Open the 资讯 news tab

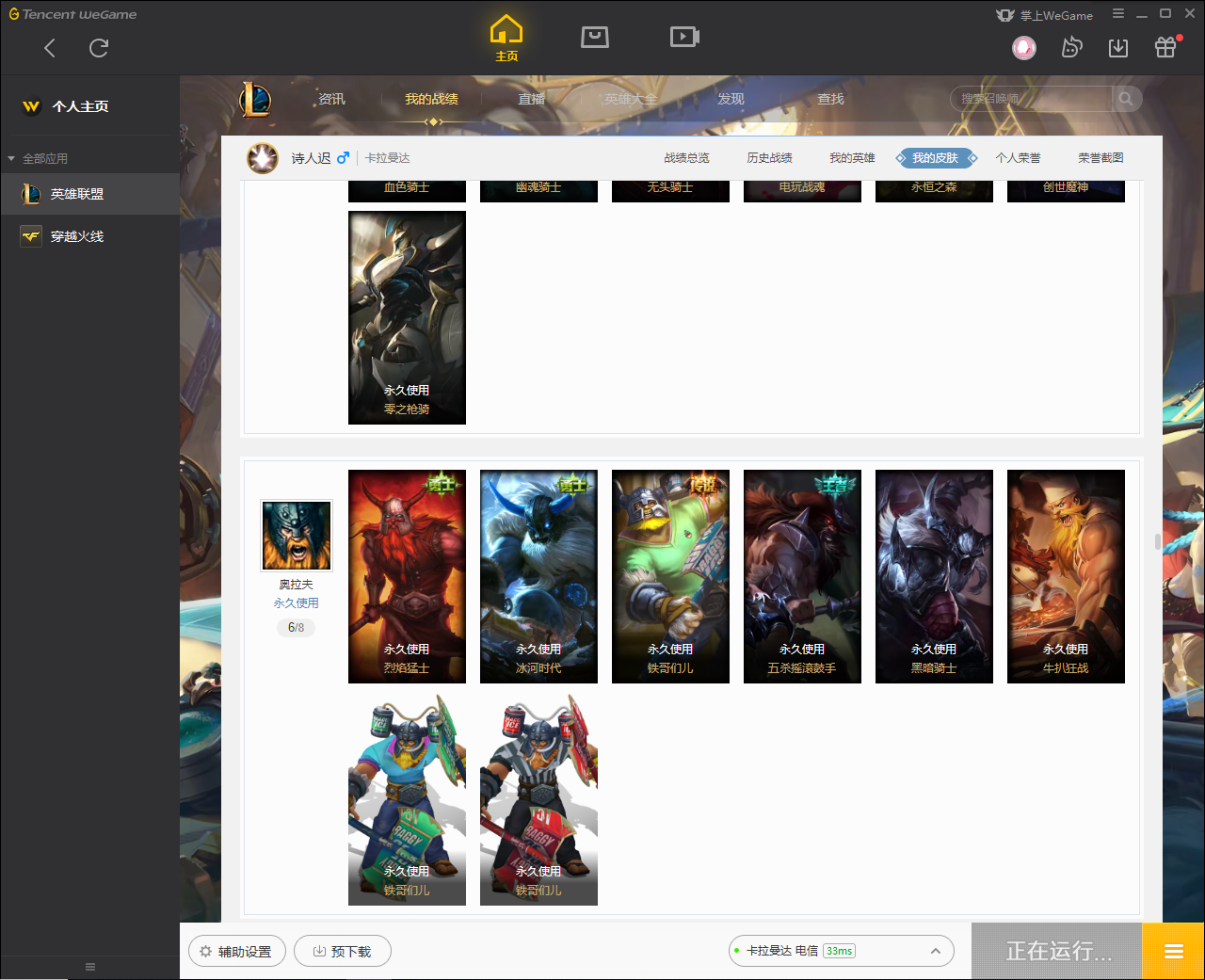[331, 99]
